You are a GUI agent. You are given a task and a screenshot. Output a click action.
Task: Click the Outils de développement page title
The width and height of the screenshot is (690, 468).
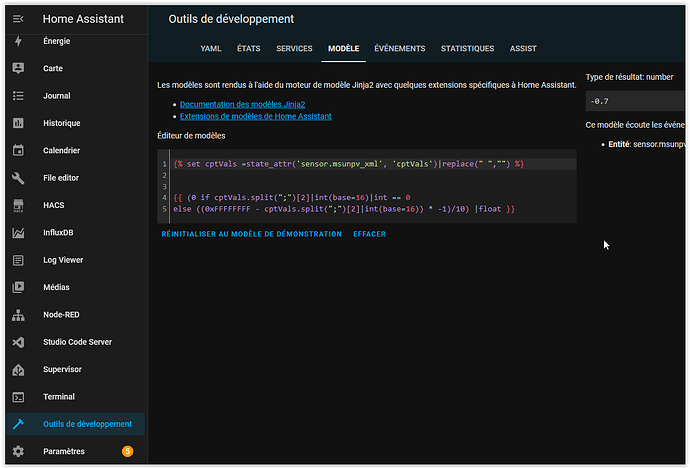(x=231, y=19)
